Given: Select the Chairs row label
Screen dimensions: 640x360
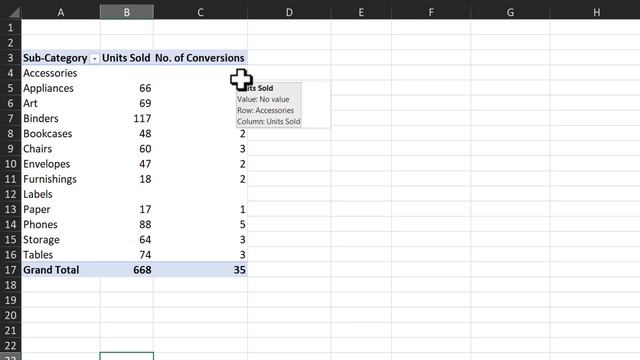Looking at the screenshot, I should 38,149.
